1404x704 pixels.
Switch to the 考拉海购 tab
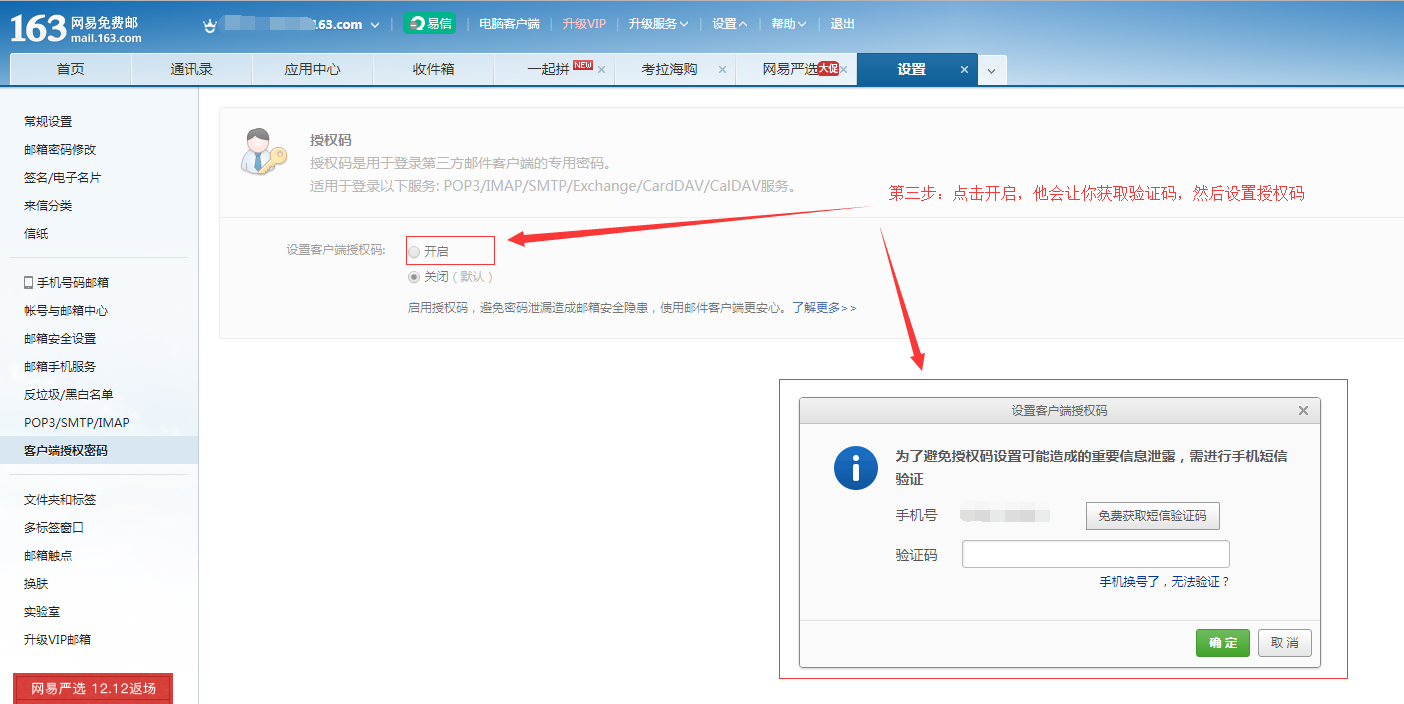(x=669, y=69)
